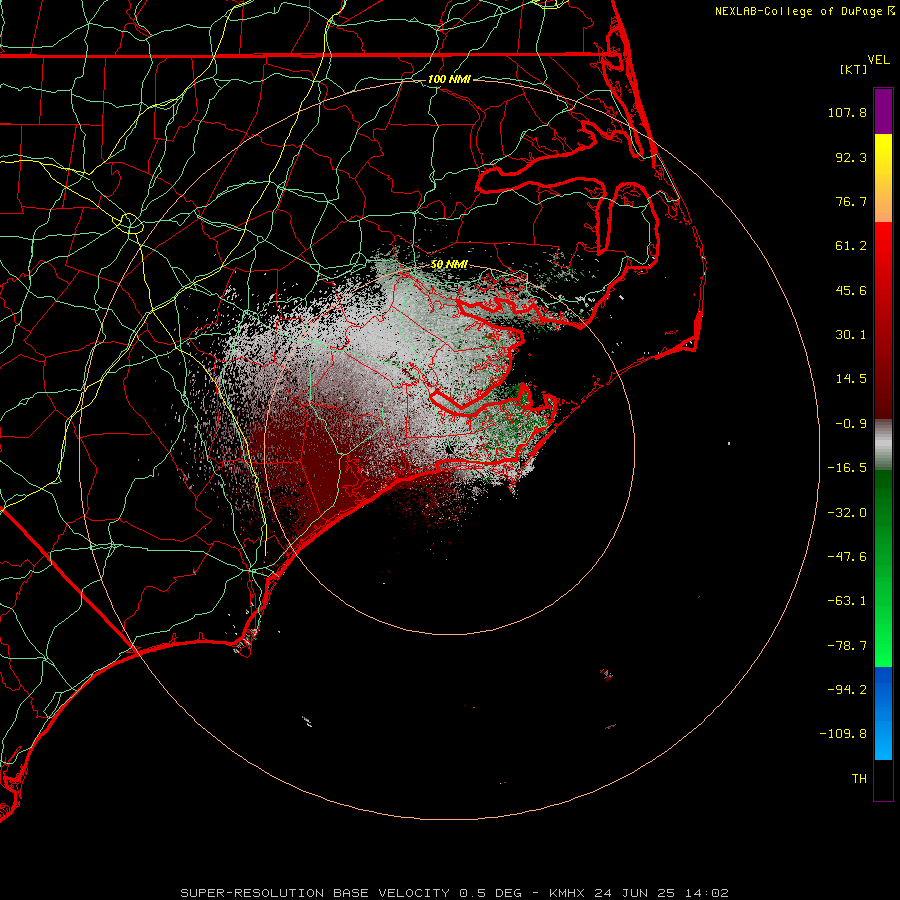
Task: Click the 76.7 legend value
Action: pyautogui.click(x=851, y=201)
